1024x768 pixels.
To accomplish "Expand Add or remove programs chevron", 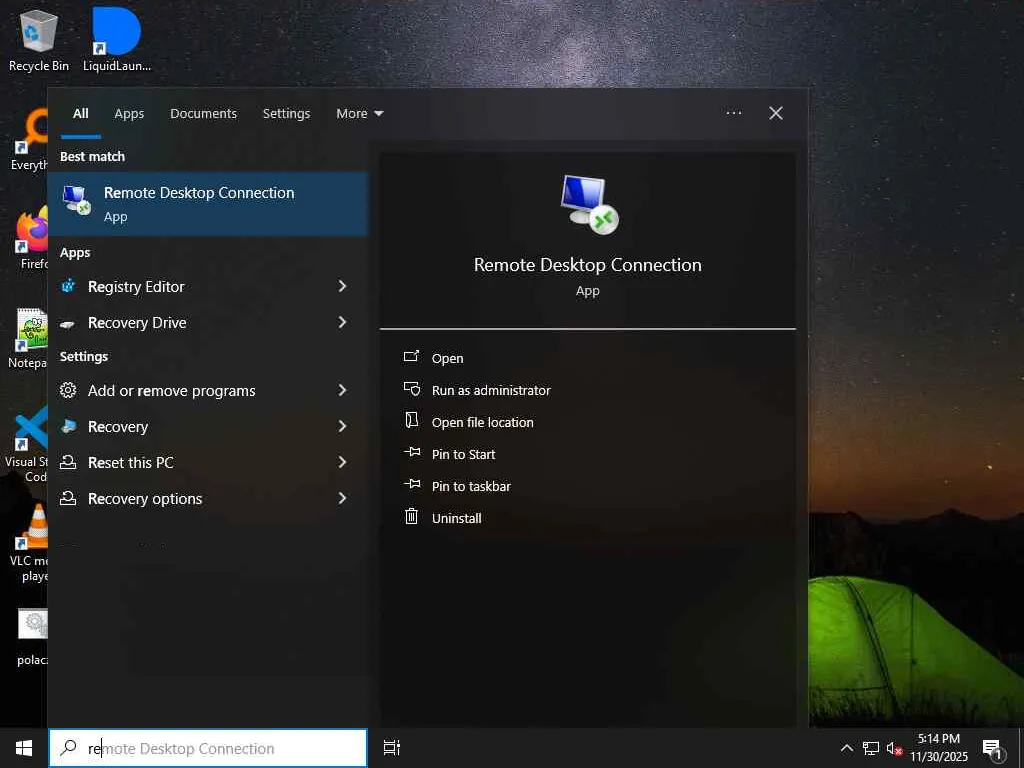I will [x=342, y=390].
